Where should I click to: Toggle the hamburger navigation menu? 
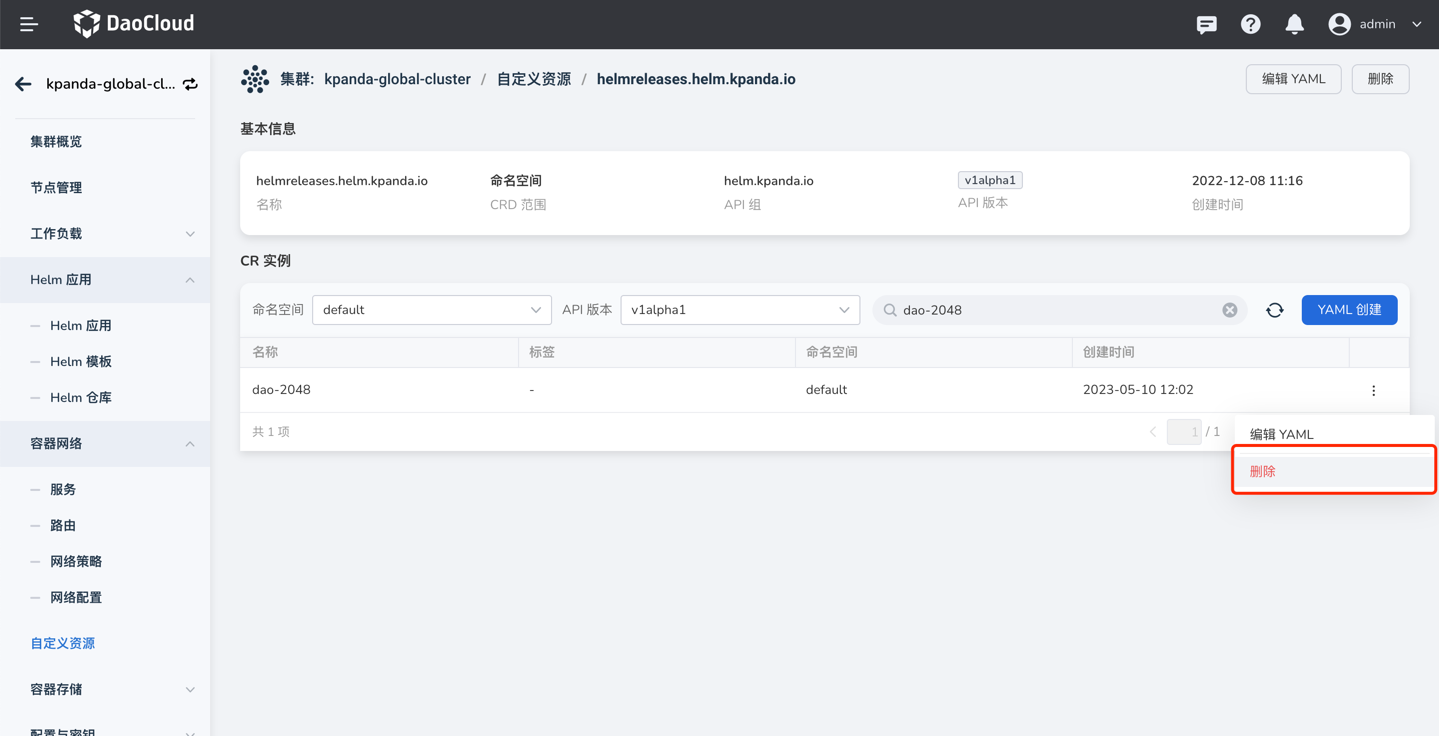point(29,24)
